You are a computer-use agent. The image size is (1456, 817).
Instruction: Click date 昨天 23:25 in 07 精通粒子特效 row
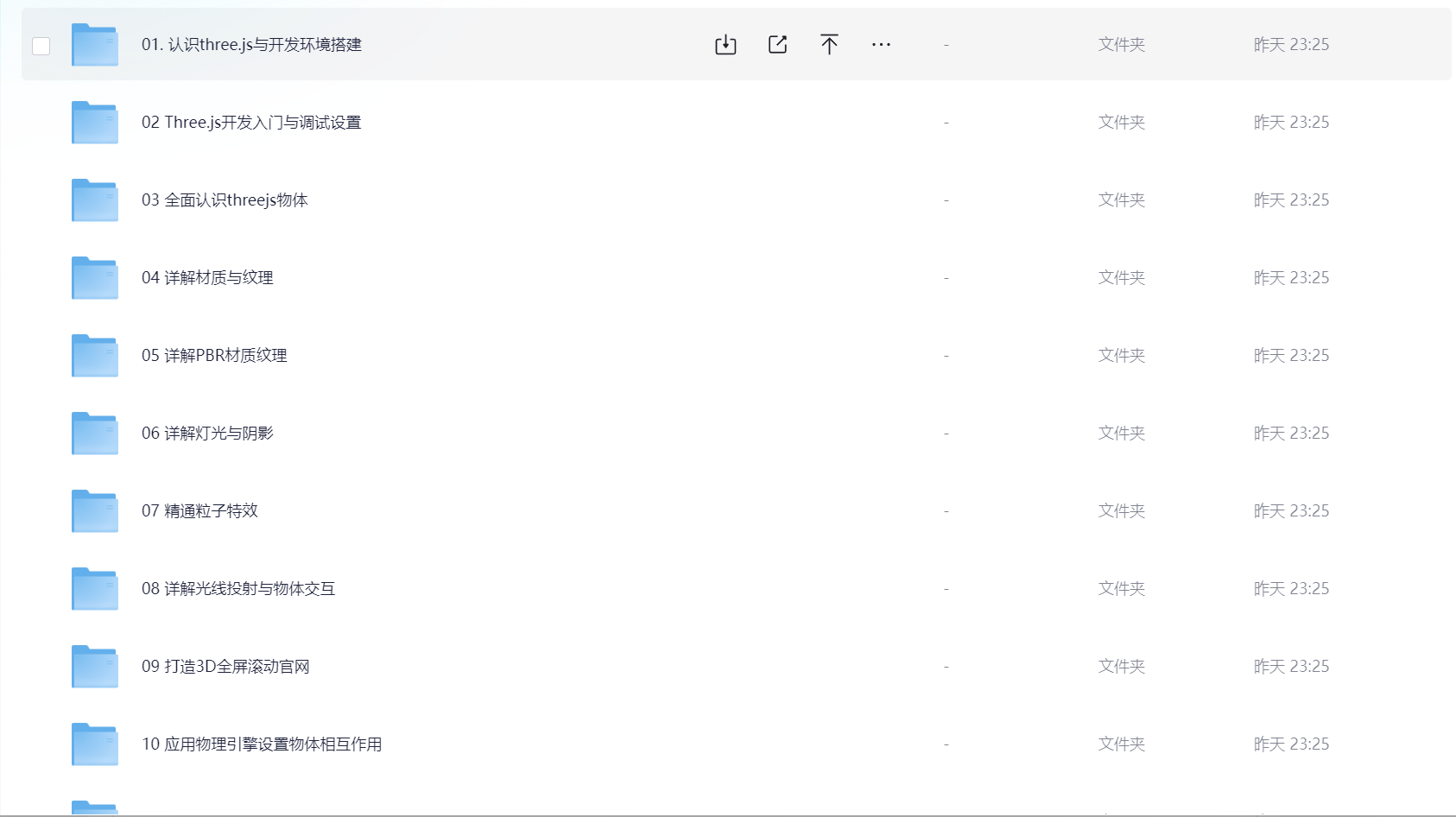coord(1291,511)
